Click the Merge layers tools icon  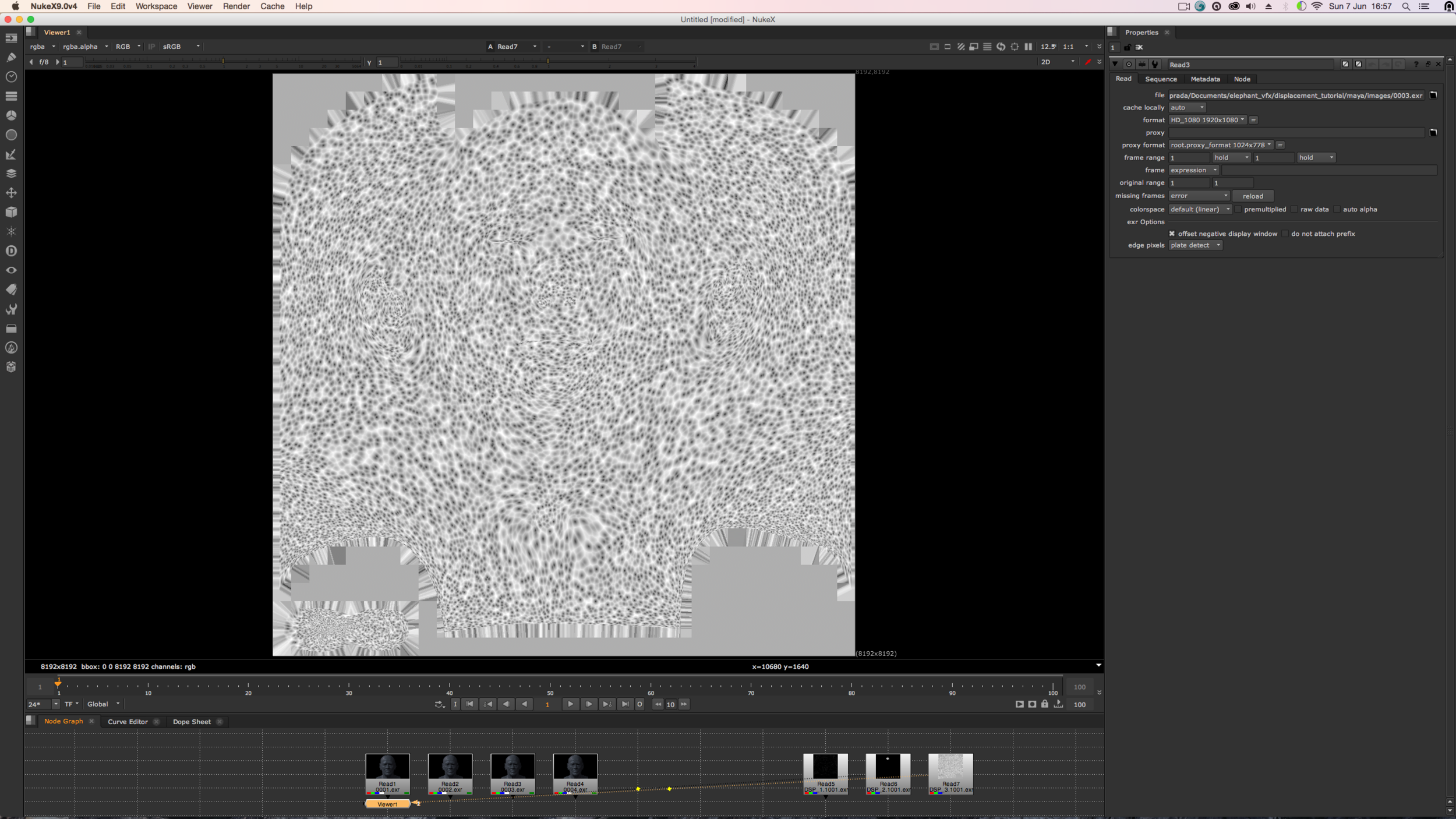tap(11, 173)
